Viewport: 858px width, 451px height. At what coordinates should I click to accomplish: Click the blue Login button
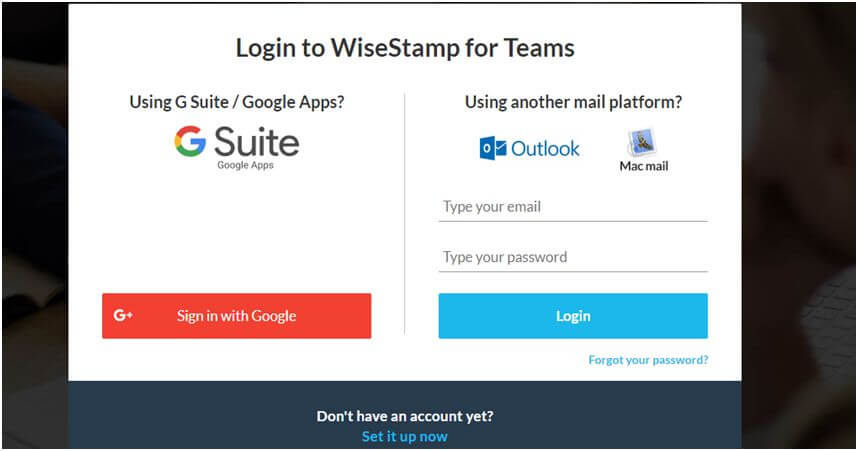pyautogui.click(x=573, y=316)
